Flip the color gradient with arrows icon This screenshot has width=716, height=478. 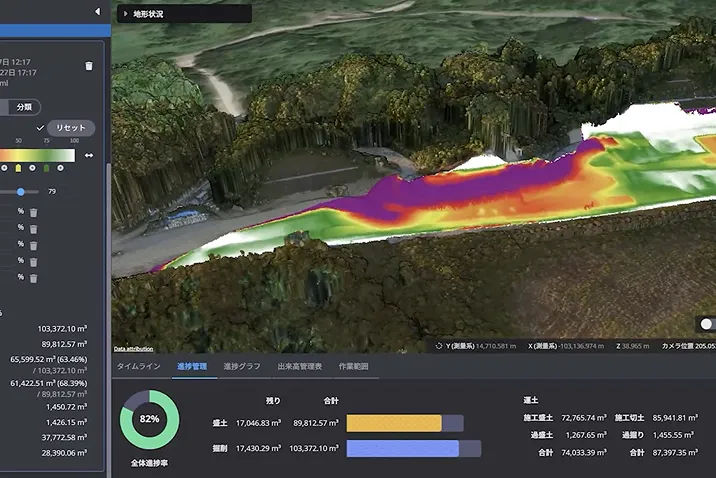[89, 155]
